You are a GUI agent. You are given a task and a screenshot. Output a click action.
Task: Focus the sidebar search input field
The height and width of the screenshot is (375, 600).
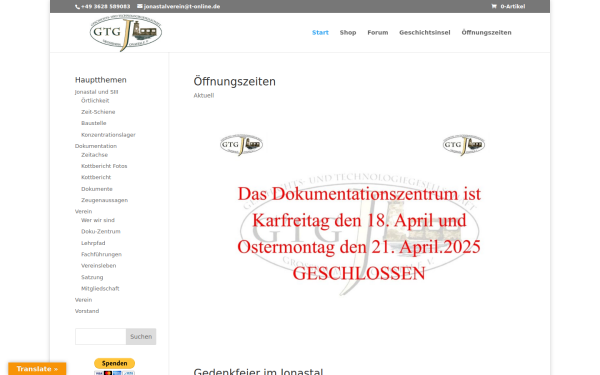pos(101,336)
